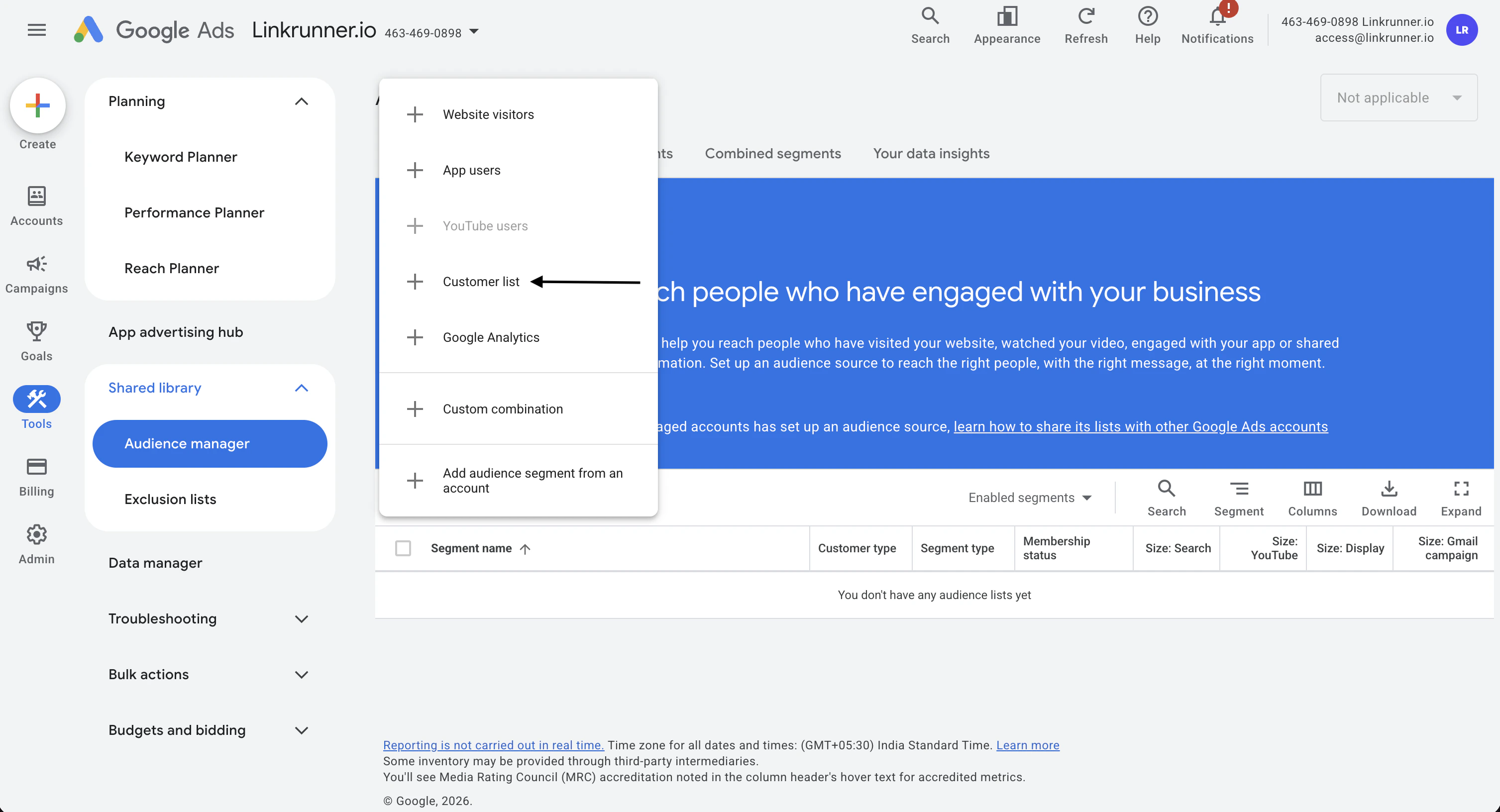The image size is (1500, 812).
Task: Click the Create plus button
Action: [x=37, y=105]
